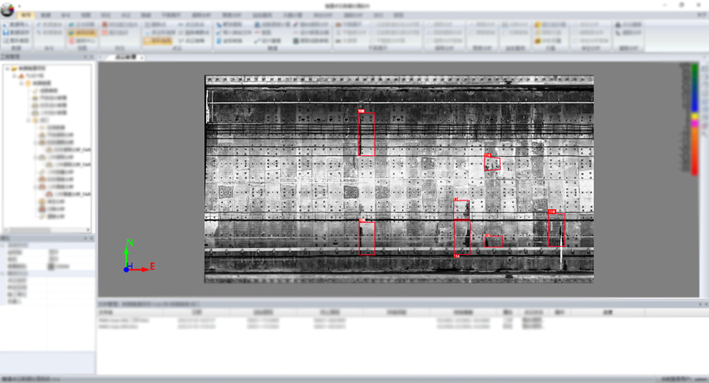Screen dimensions: 709x383
Task: Click the highlighted bottom button in fifth ribbon group
Action: tap(158, 41)
